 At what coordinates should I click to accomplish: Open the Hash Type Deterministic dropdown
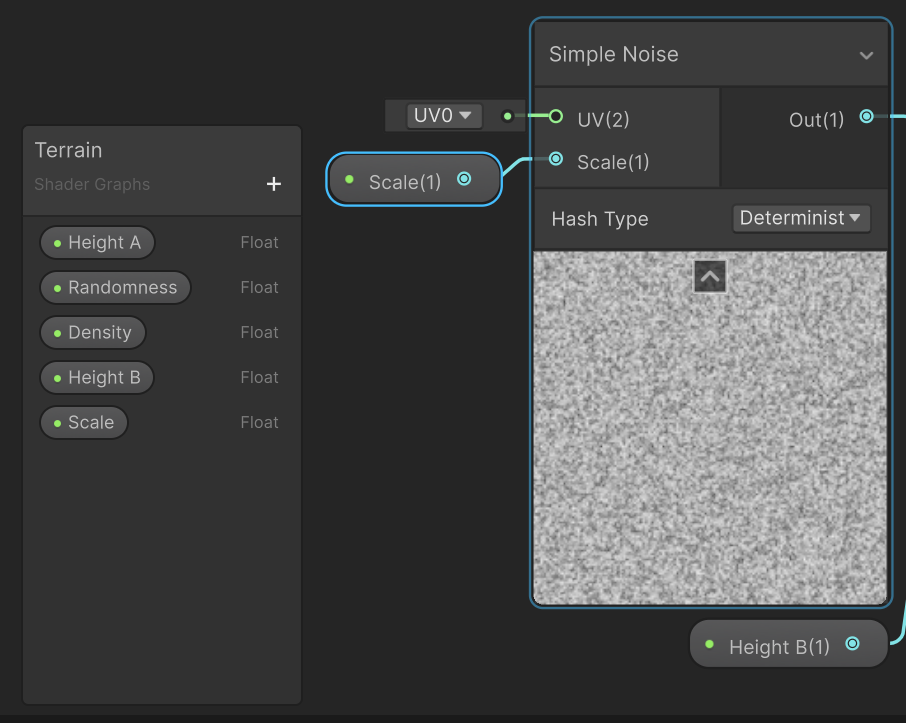pos(801,218)
